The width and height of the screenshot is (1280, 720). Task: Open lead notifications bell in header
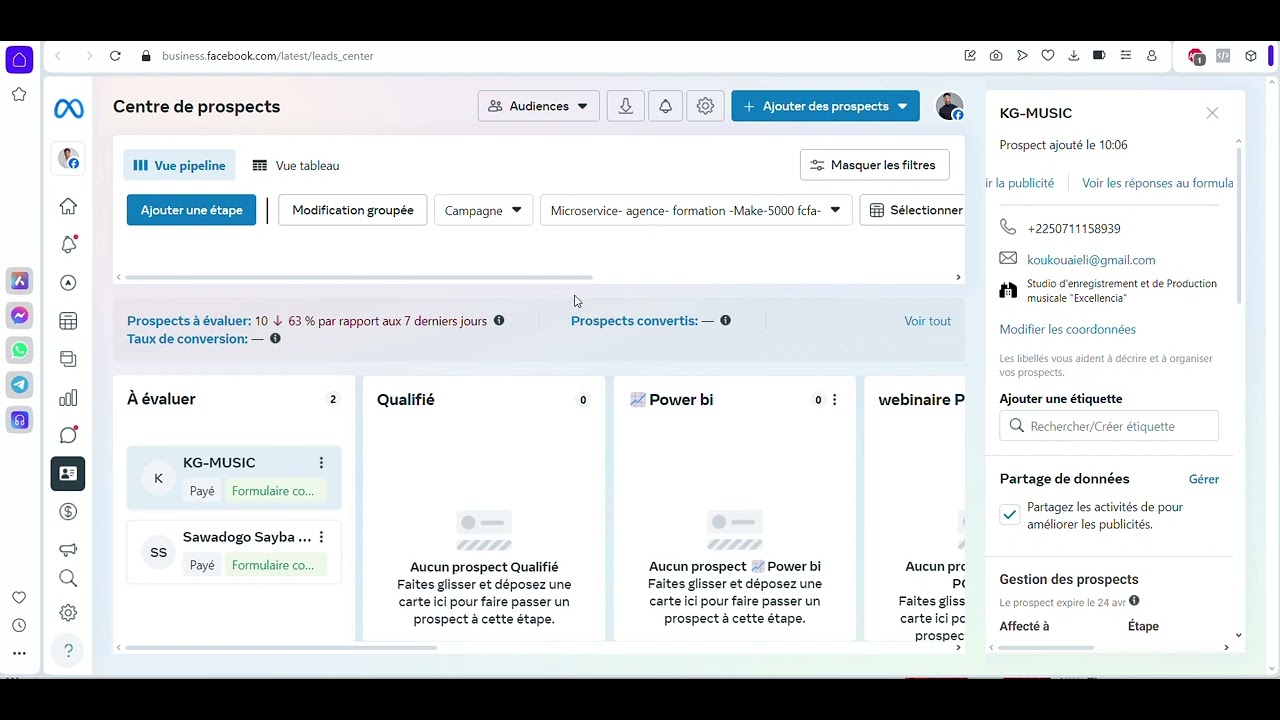[665, 106]
